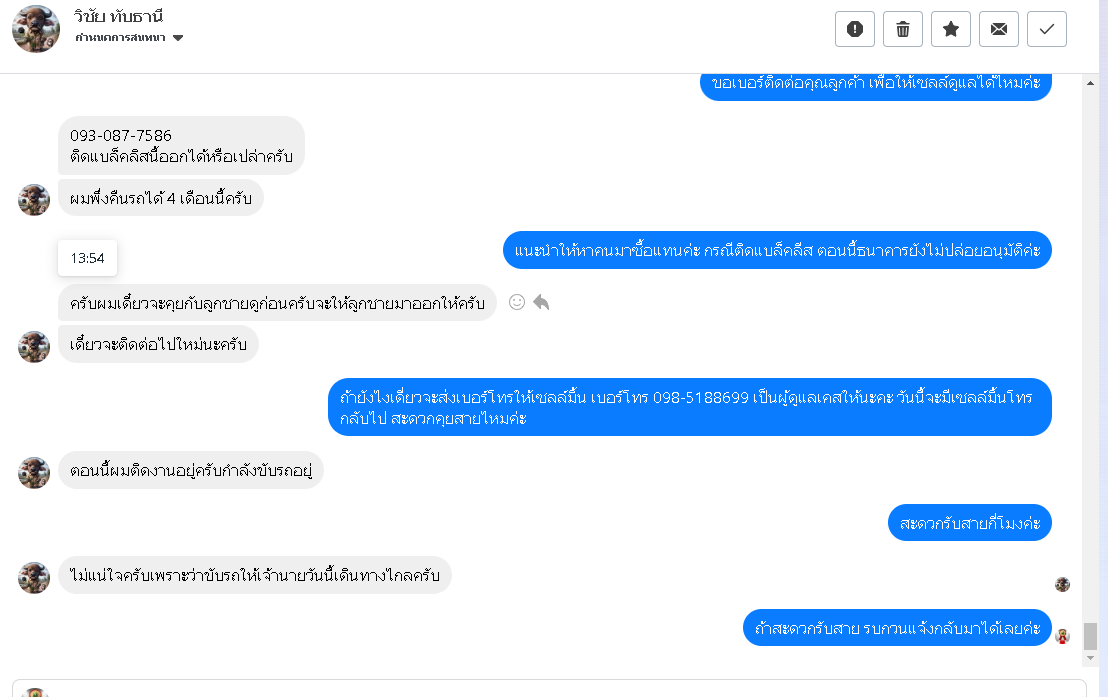Click the contact name วิชัย ทับธานี
The width and height of the screenshot is (1108, 697).
pos(118,17)
